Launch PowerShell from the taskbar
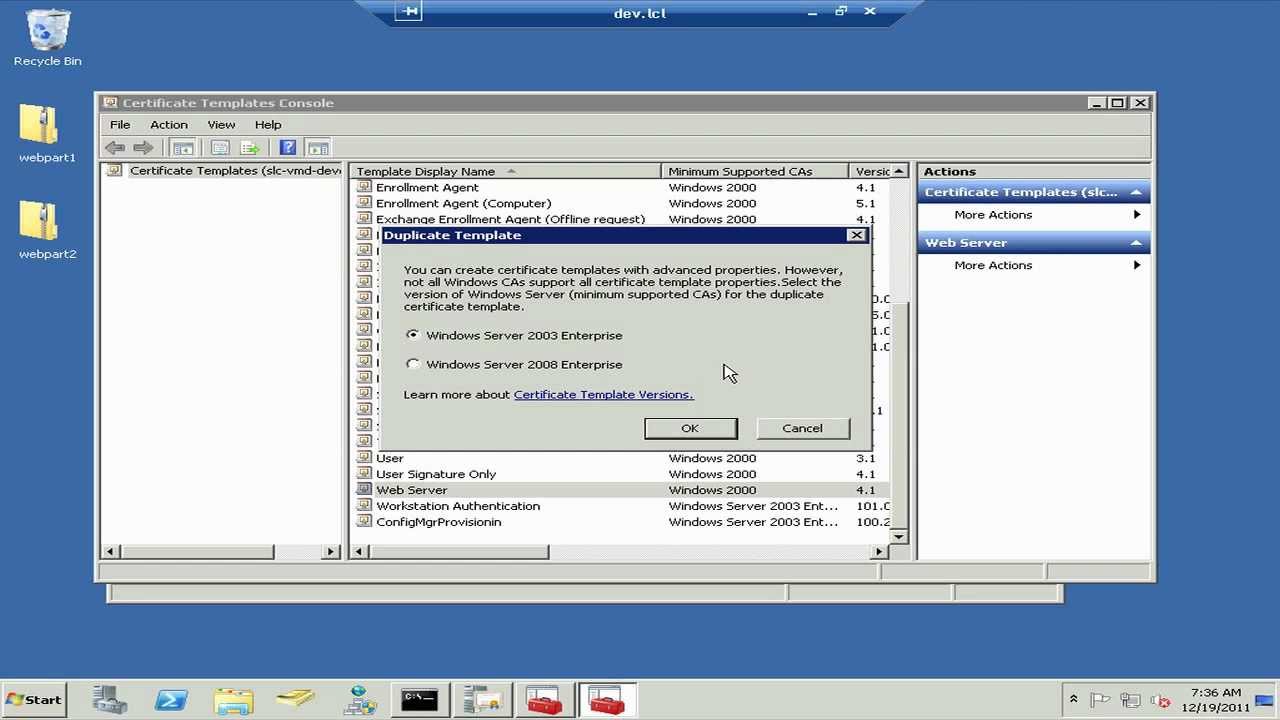The image size is (1280, 720). click(x=171, y=700)
